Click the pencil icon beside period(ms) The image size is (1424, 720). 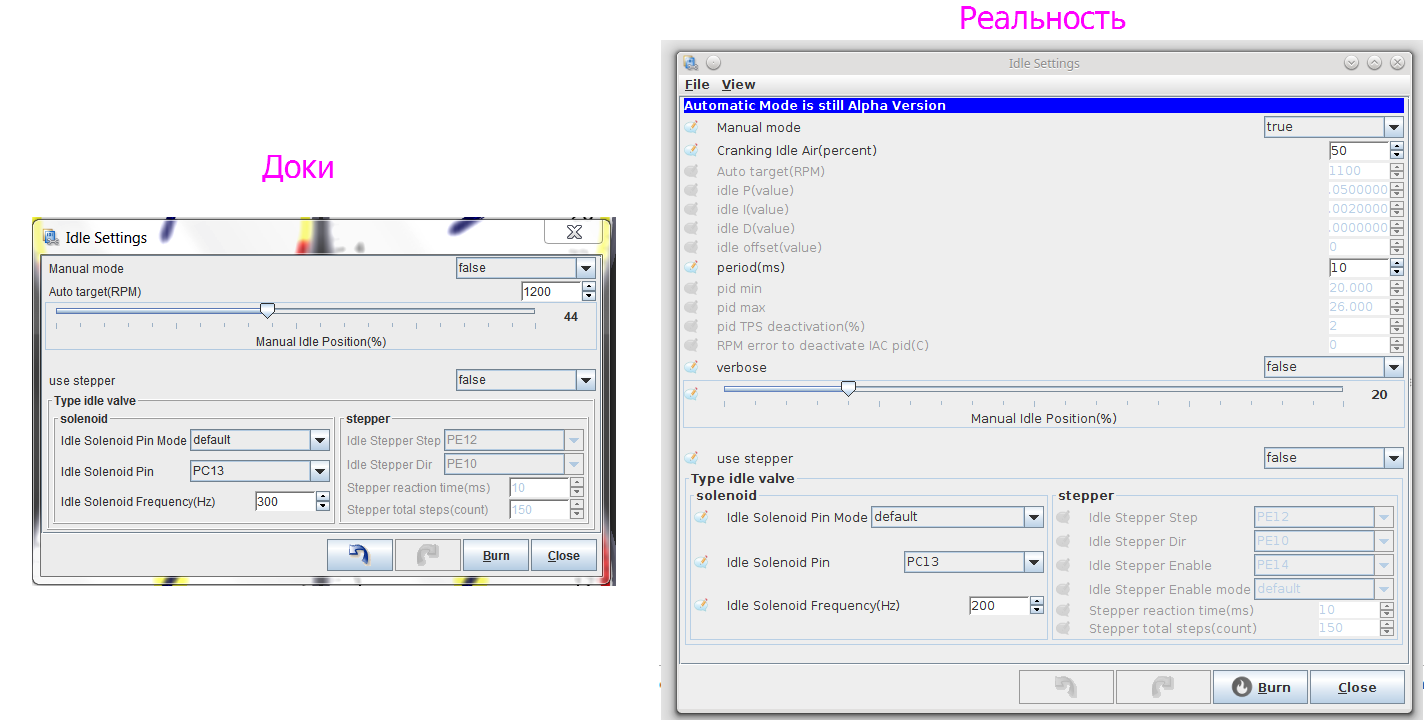691,267
